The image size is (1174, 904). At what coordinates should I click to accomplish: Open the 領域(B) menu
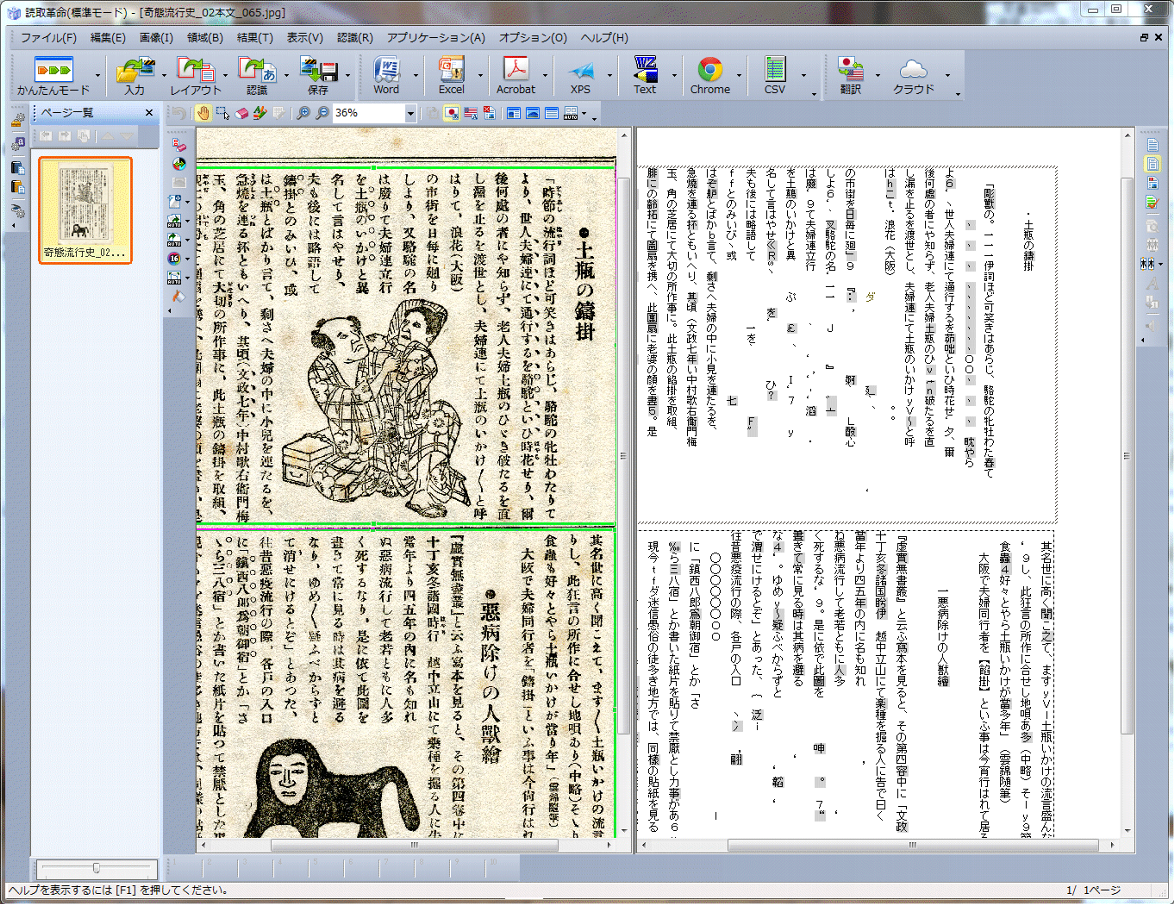pos(205,37)
